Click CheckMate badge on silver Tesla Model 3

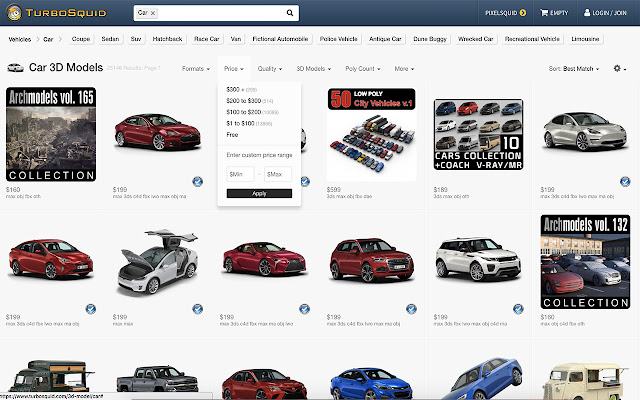tap(625, 181)
